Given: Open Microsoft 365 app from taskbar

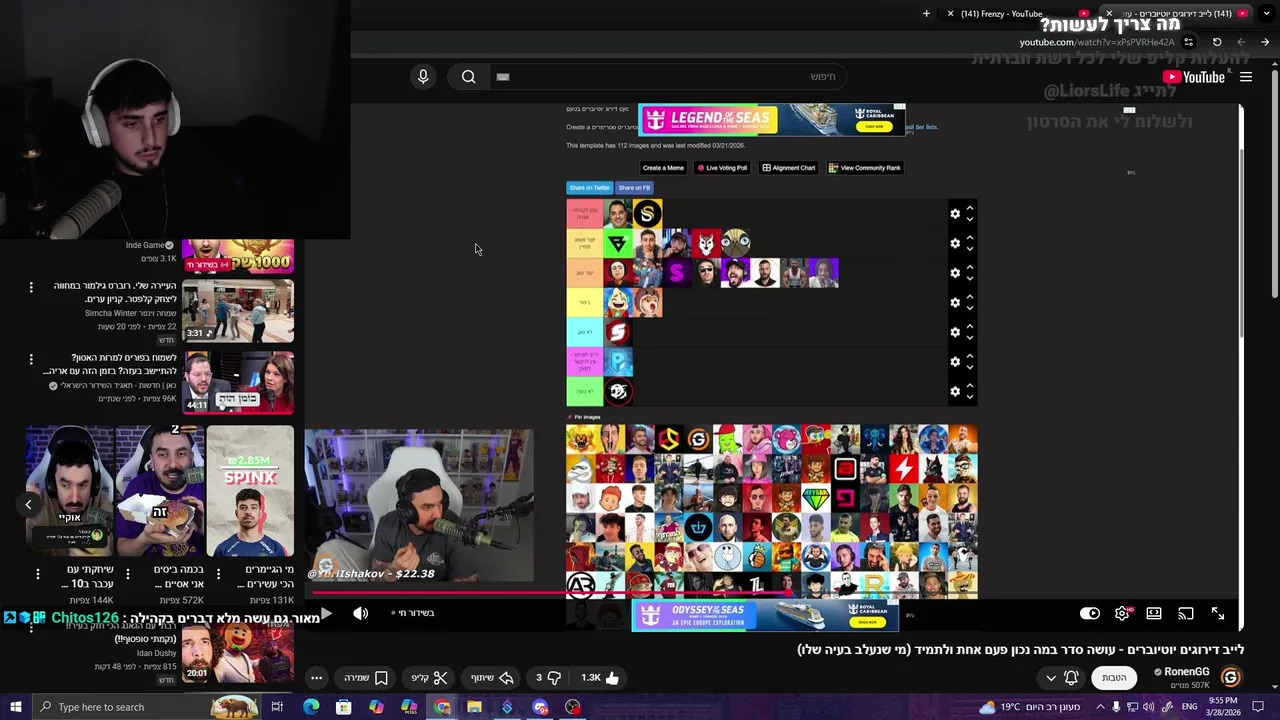Looking at the screenshot, I should (409, 707).
